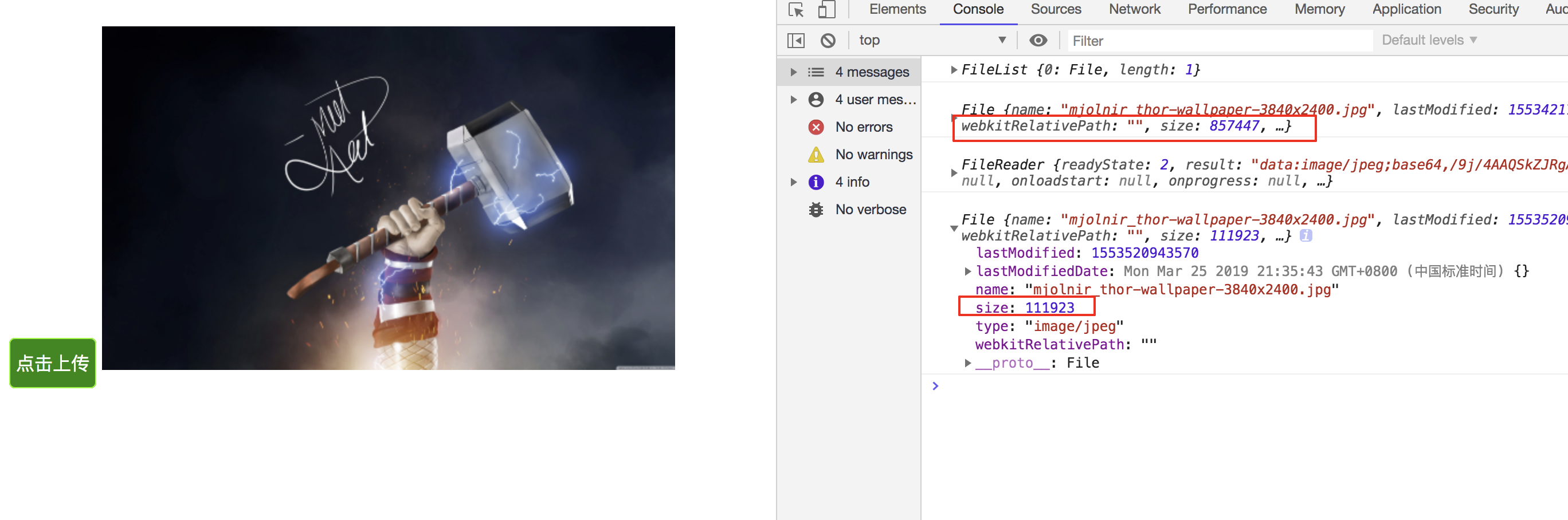
Task: Click the "lastModified: 1553520943570" property line
Action: pyautogui.click(x=1087, y=253)
